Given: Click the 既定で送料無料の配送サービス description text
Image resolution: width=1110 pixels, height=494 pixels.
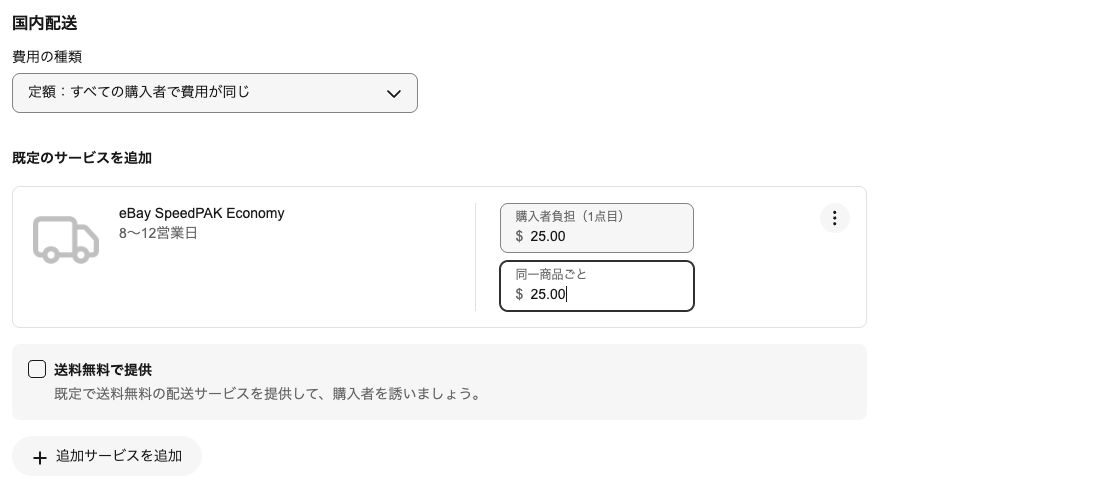Looking at the screenshot, I should click(268, 394).
